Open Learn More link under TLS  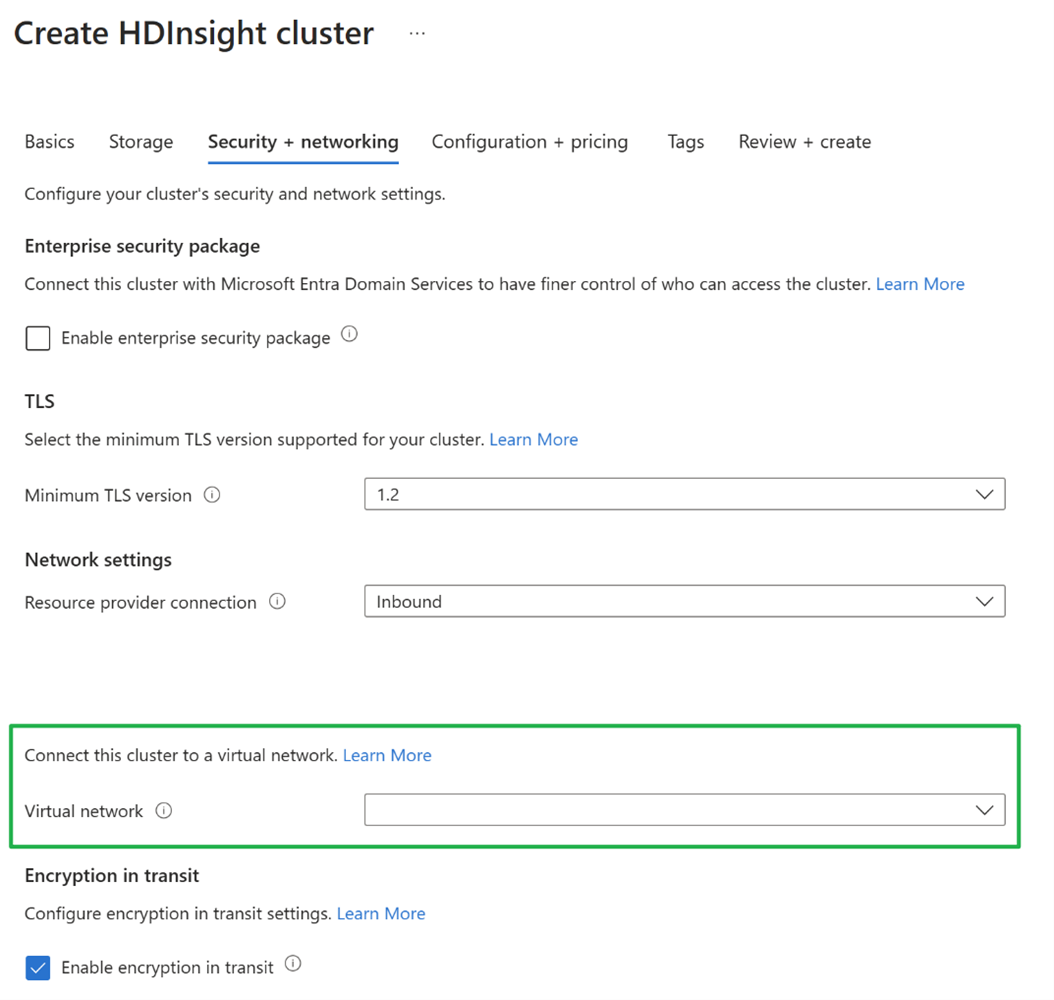coord(533,439)
